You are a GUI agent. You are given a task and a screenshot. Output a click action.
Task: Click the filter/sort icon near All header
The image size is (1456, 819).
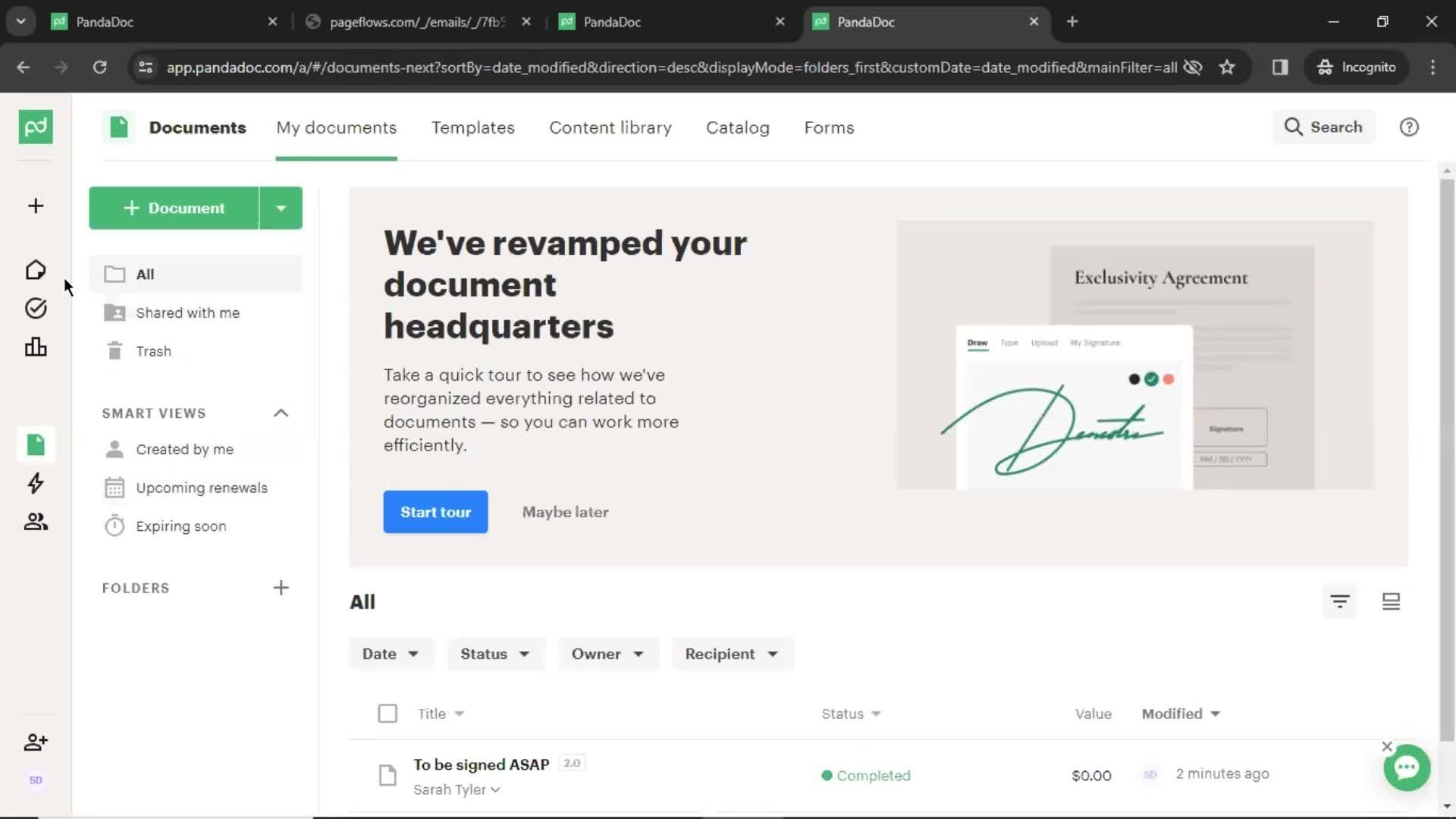click(1340, 600)
